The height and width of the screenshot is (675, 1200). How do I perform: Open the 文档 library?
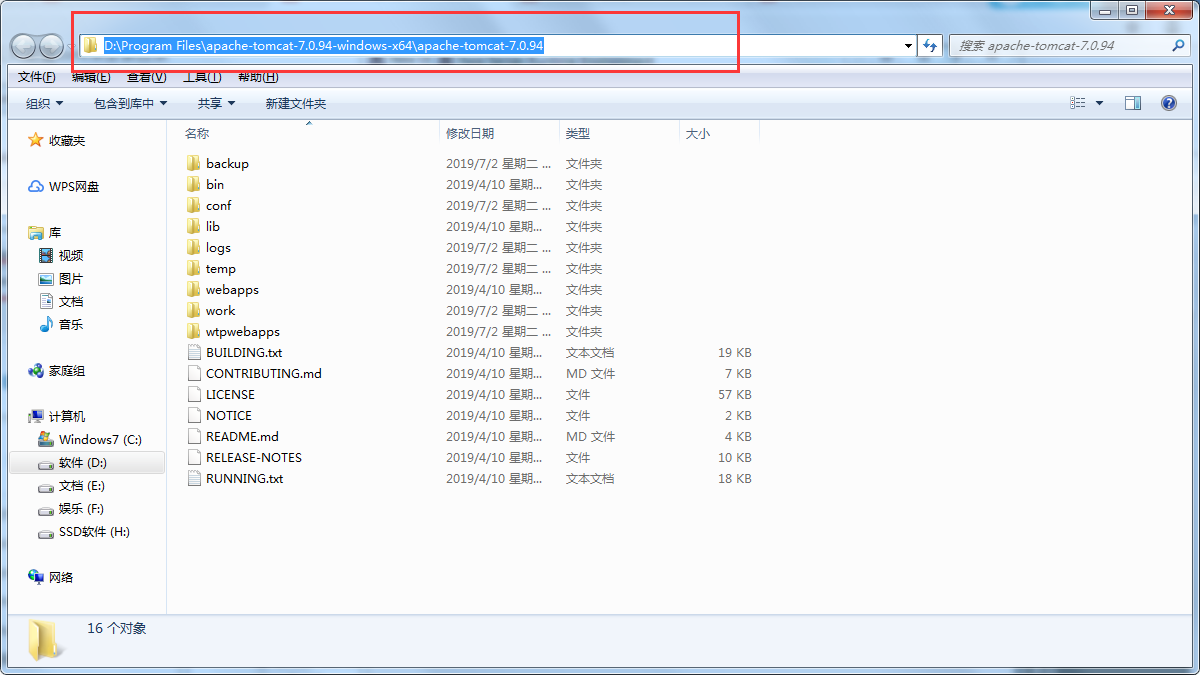point(62,301)
